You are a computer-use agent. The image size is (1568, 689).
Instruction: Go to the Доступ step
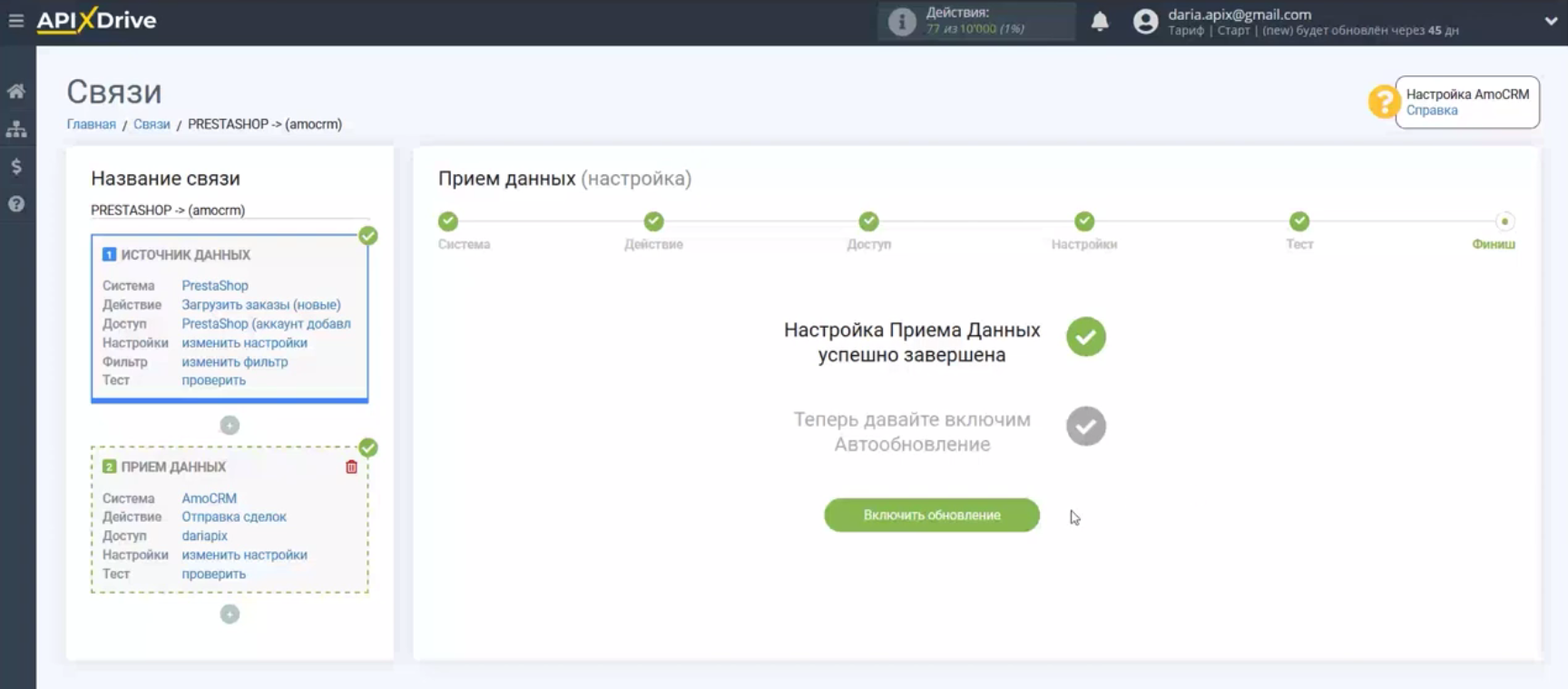pyautogui.click(x=868, y=221)
